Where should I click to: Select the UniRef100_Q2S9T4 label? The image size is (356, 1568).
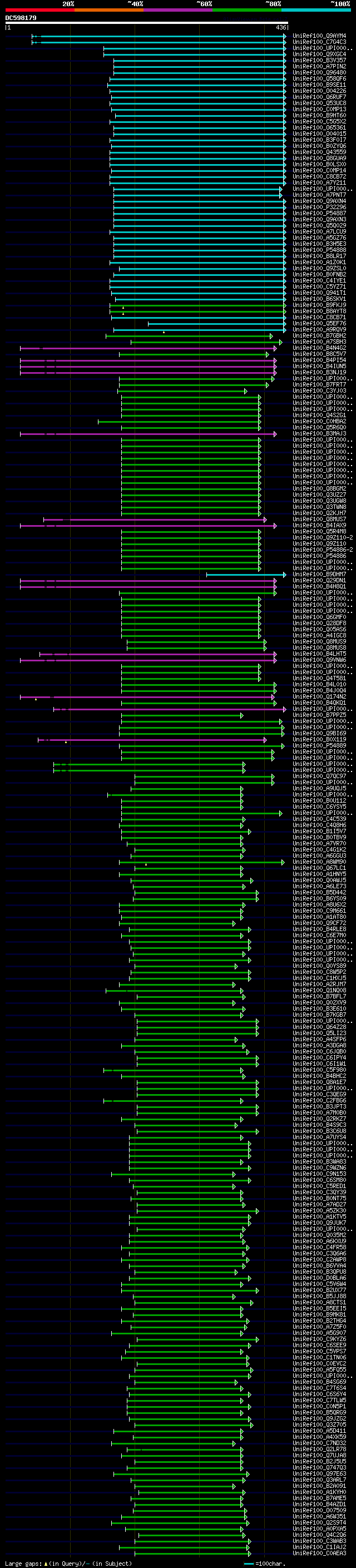pyautogui.click(x=319, y=1522)
